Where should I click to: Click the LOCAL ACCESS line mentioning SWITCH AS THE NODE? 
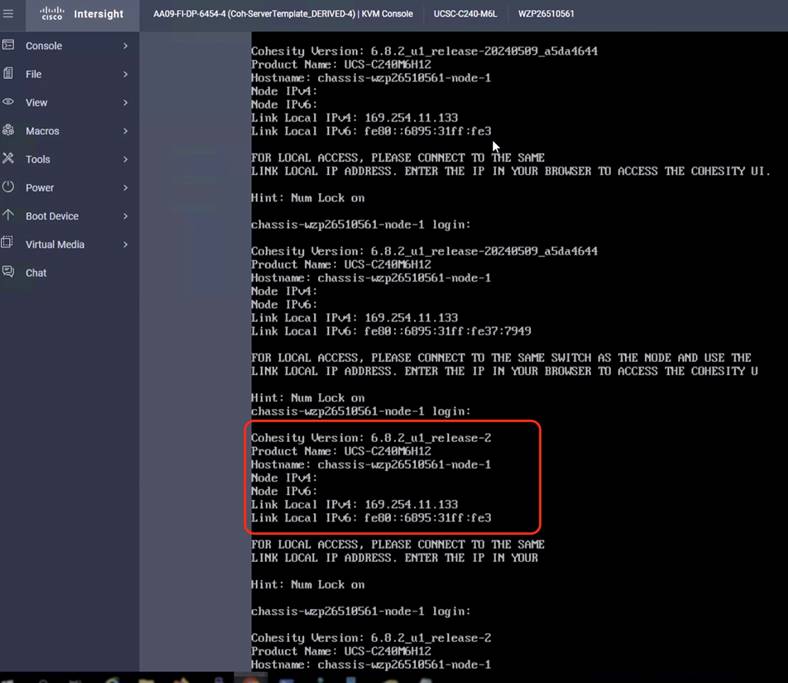tap(501, 358)
